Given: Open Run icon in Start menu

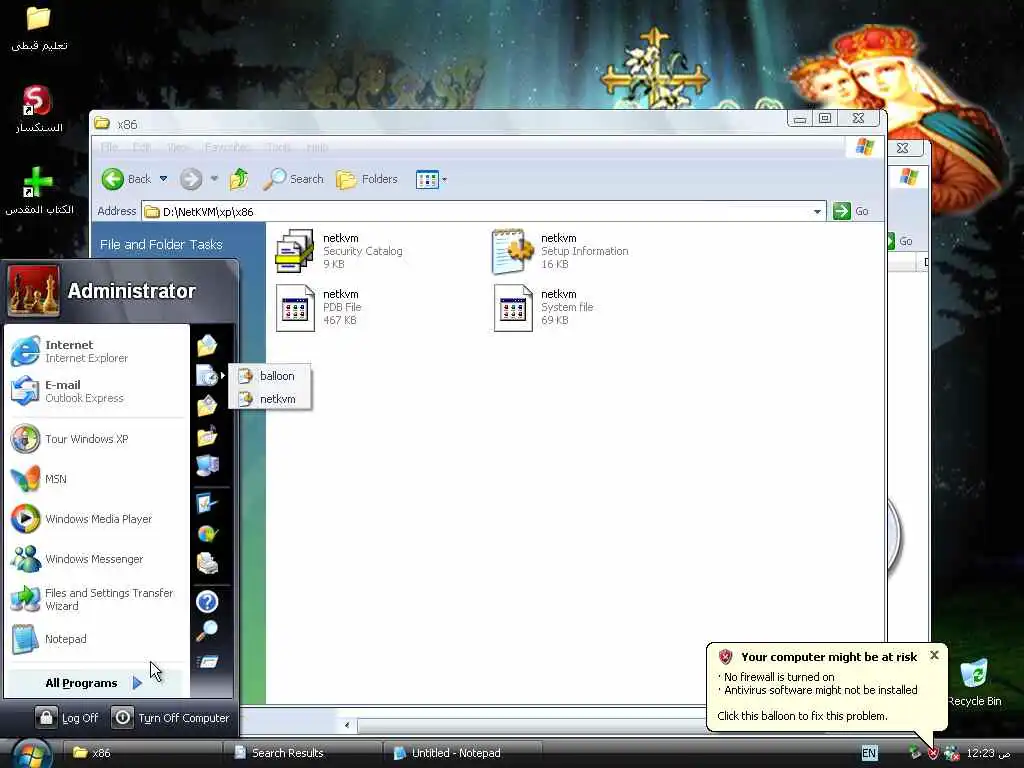Looking at the screenshot, I should (207, 662).
